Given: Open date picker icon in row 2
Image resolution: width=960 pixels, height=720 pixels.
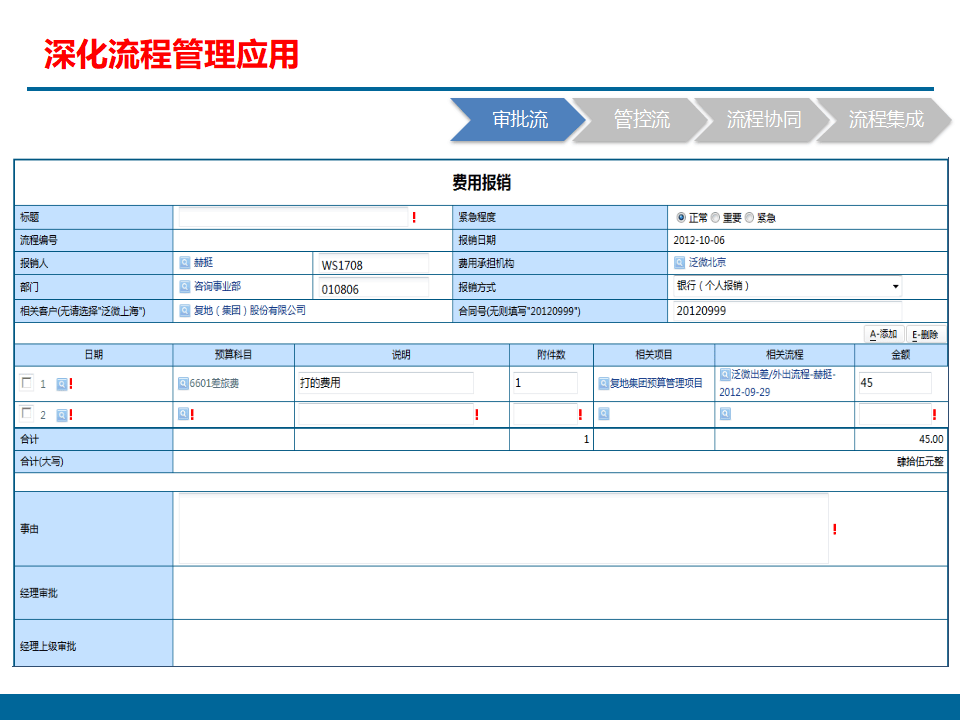Looking at the screenshot, I should [x=62, y=415].
